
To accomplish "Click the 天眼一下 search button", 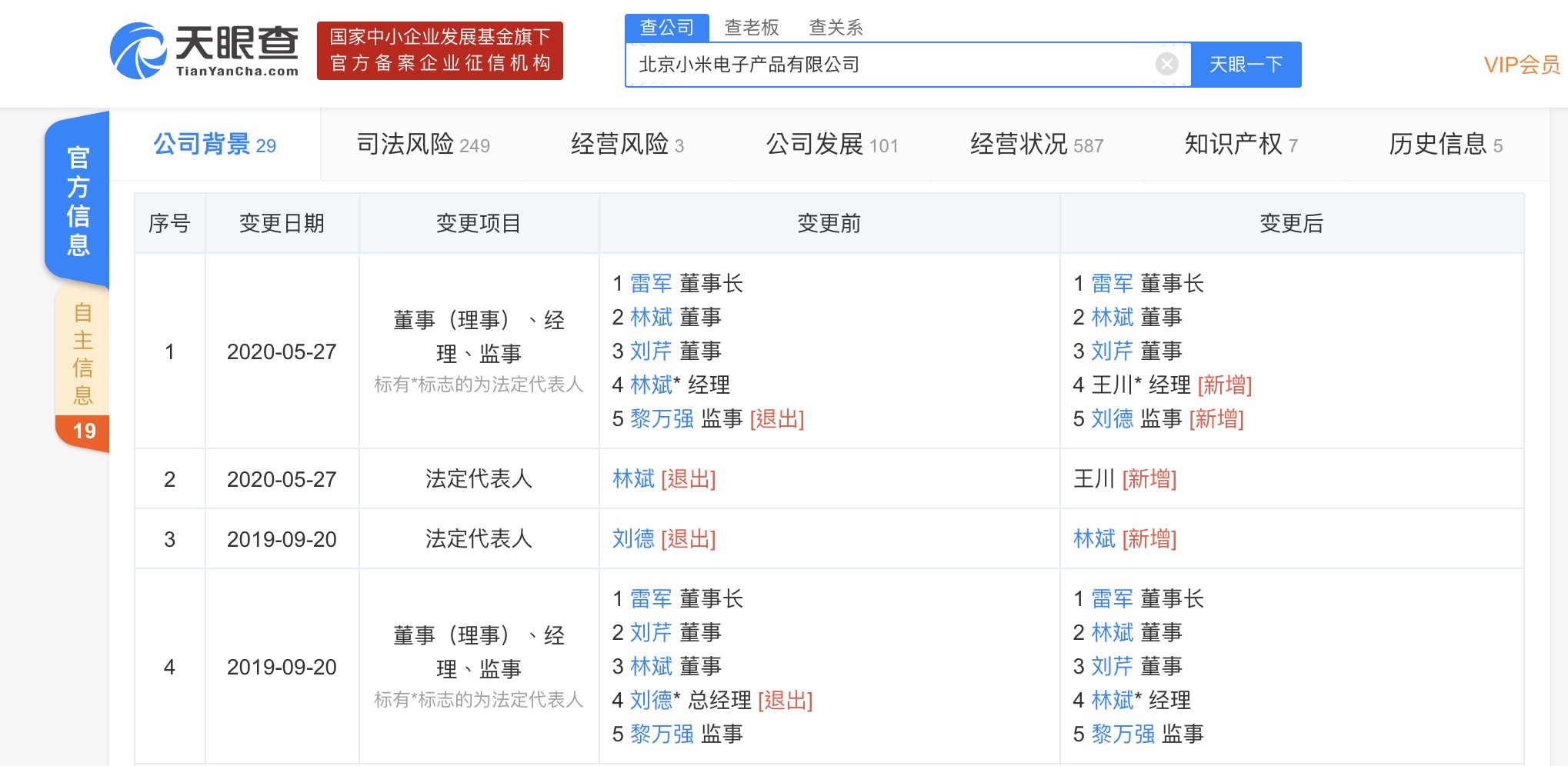I will [x=1246, y=65].
